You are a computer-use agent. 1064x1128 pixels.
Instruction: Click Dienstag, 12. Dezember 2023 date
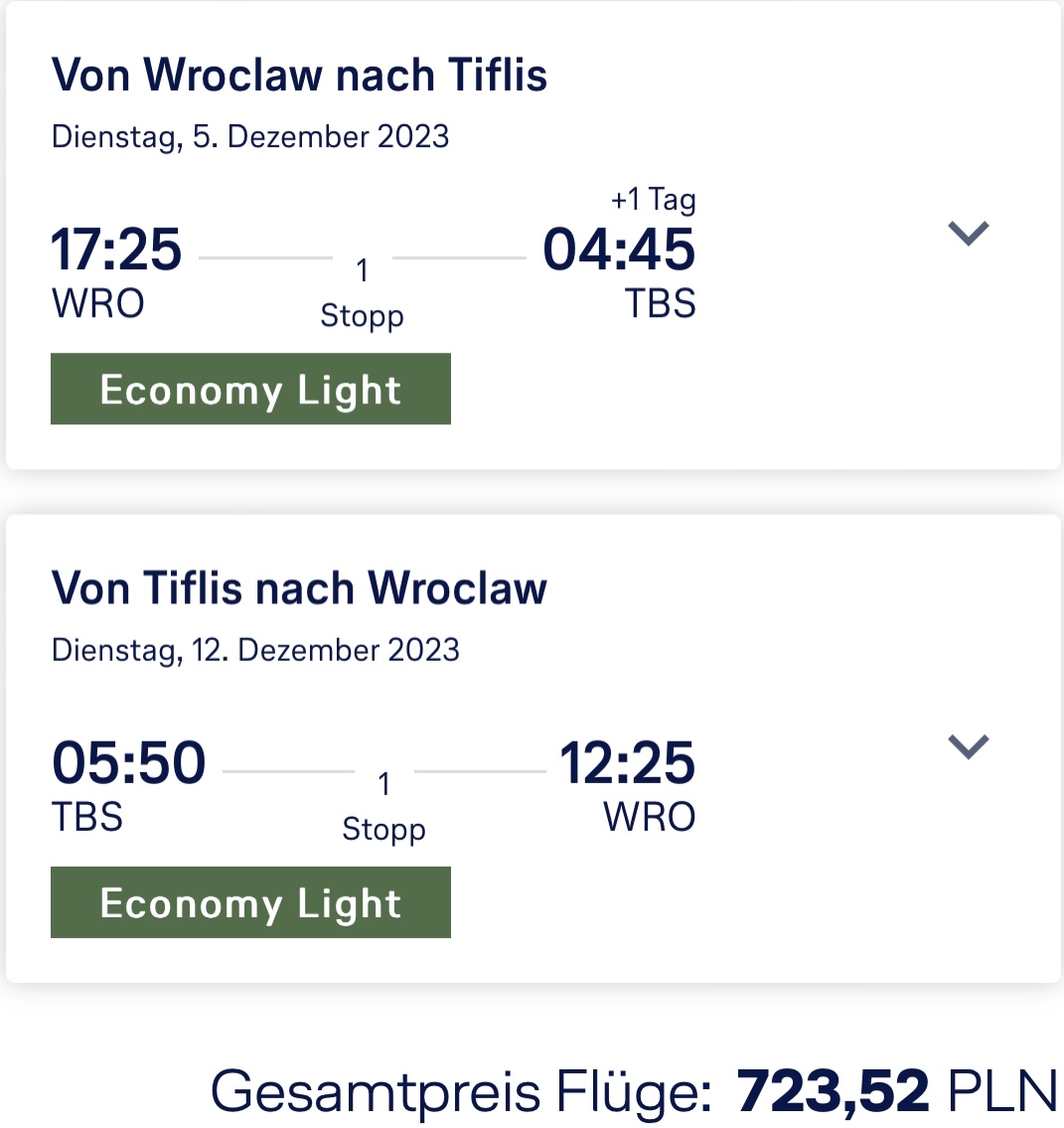tap(255, 650)
